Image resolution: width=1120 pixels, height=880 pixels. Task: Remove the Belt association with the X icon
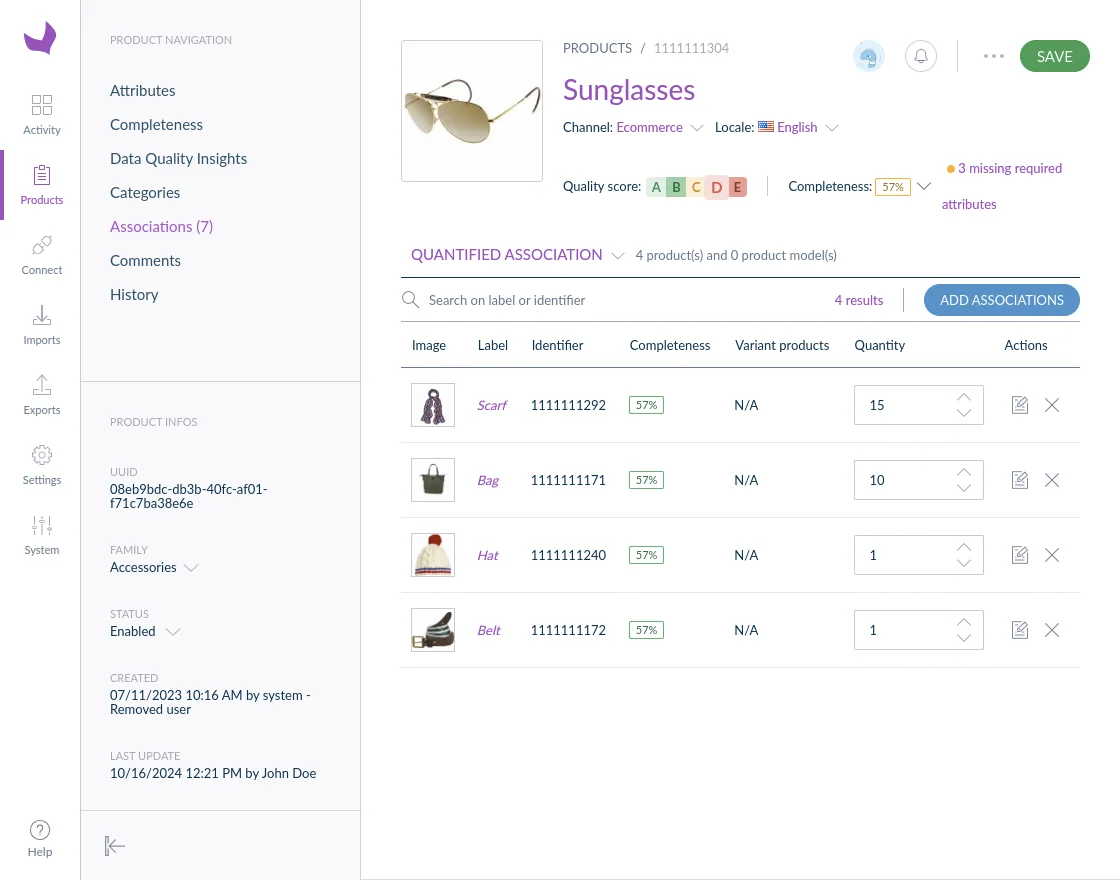click(x=1051, y=630)
